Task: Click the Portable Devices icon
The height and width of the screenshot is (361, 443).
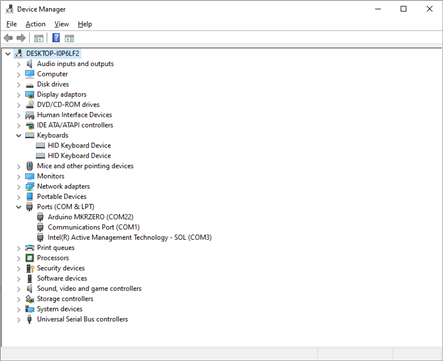Action: (30, 197)
